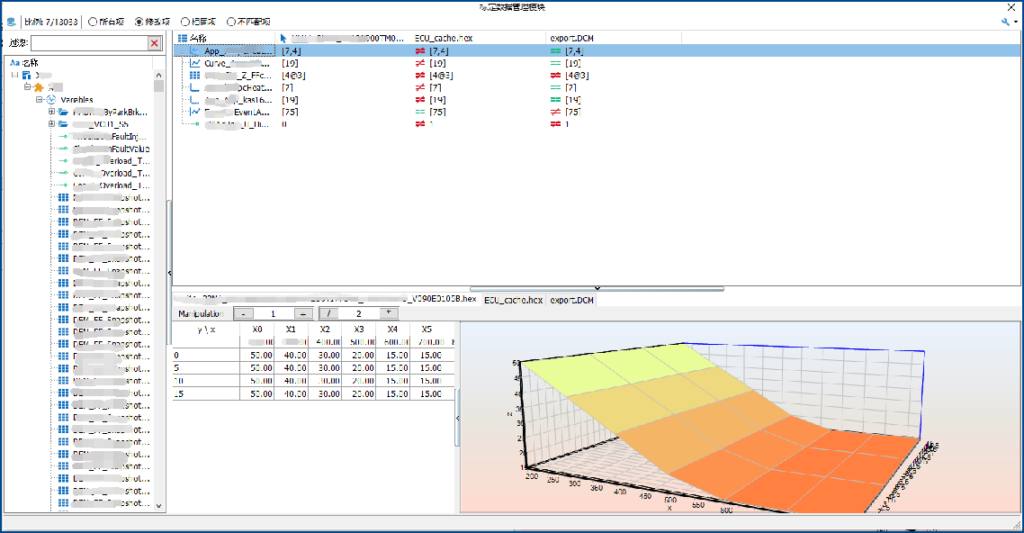Expand the _VCI1_55 folder node
1024x533 pixels.
tap(51, 124)
